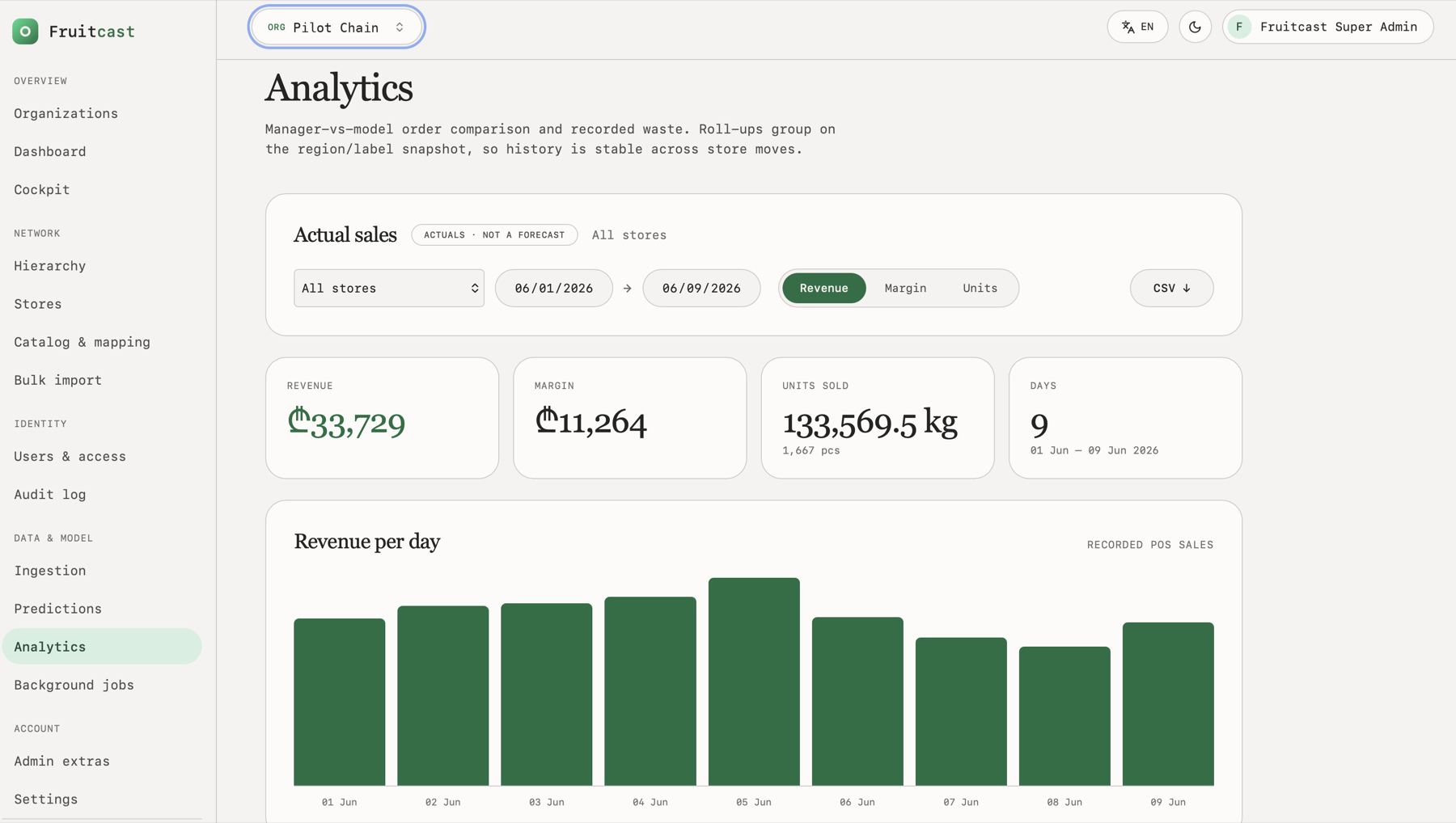Select the Revenue metric toggle
This screenshot has height=823, width=1456.
[823, 288]
